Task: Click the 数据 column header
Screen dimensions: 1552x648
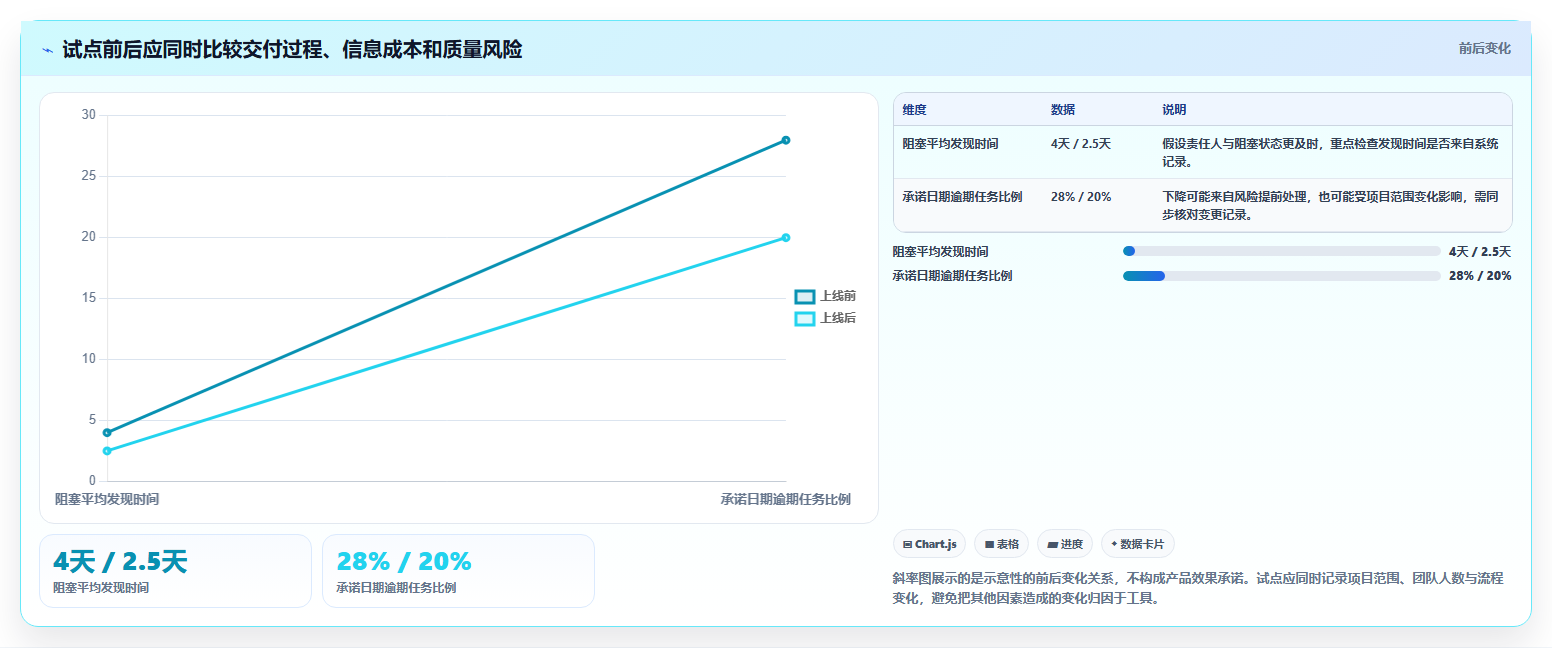Action: (1063, 110)
